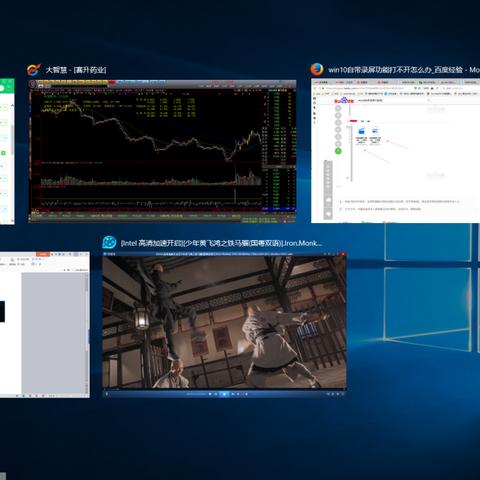
Task: Switch to the WPS document window with orange tab
Action: [45, 325]
